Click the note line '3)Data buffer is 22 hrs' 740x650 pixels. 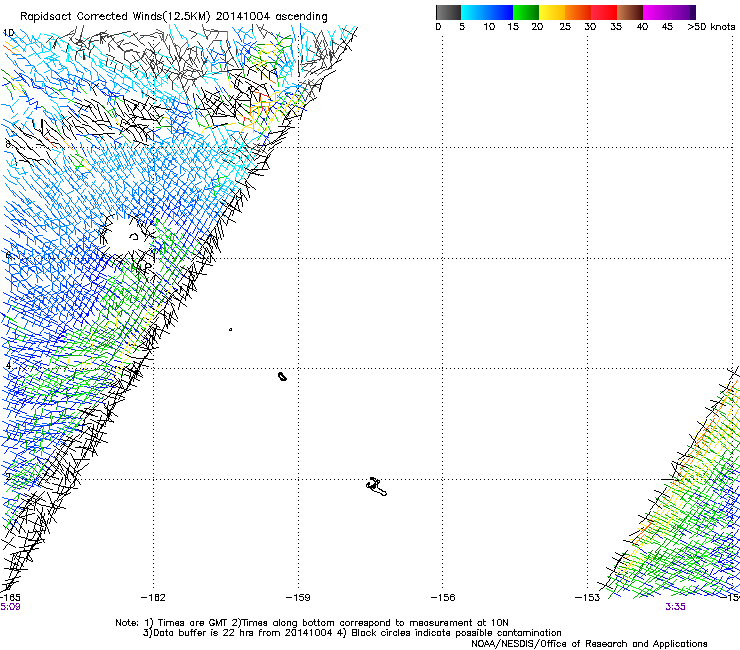[352, 633]
